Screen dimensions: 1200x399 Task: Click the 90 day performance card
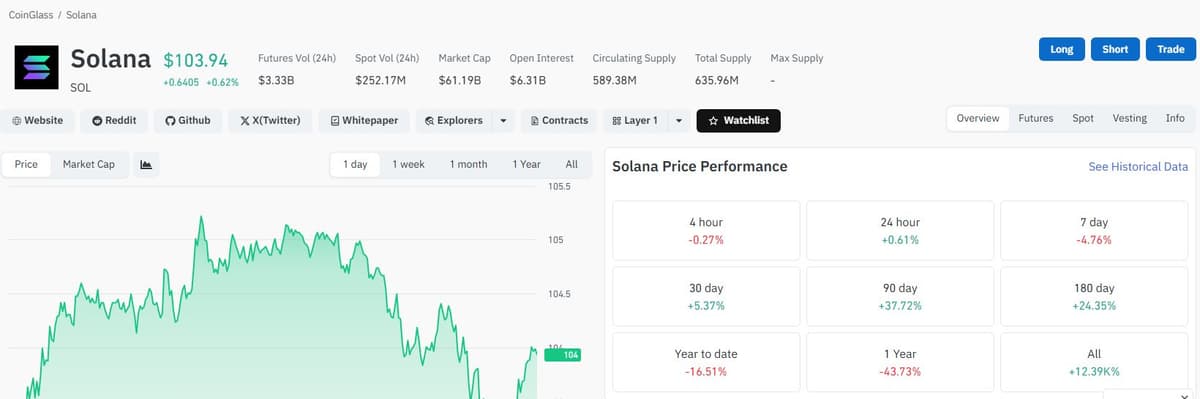point(900,296)
